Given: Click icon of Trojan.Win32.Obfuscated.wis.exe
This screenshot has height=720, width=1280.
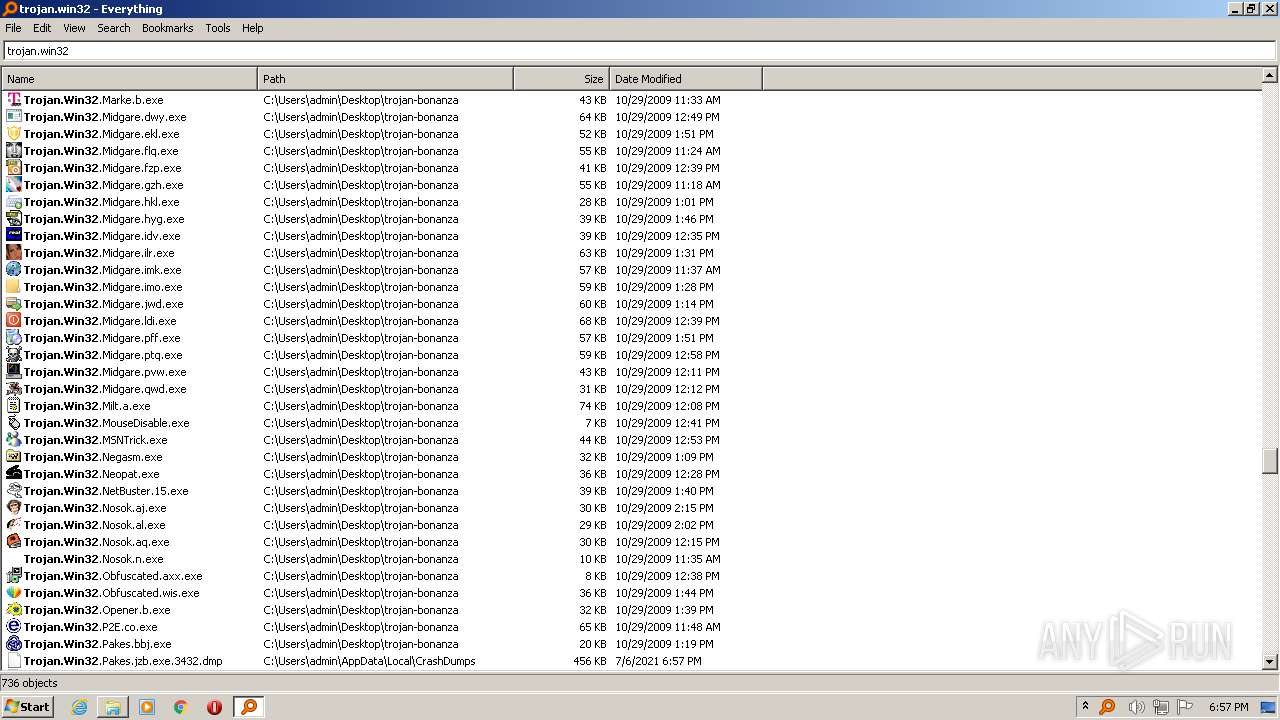Looking at the screenshot, I should click(14, 593).
